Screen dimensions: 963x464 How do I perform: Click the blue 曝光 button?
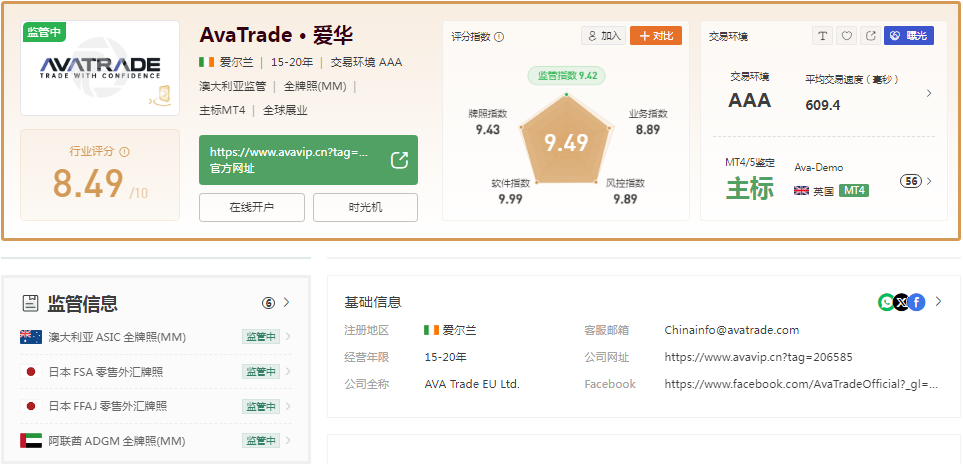(909, 36)
